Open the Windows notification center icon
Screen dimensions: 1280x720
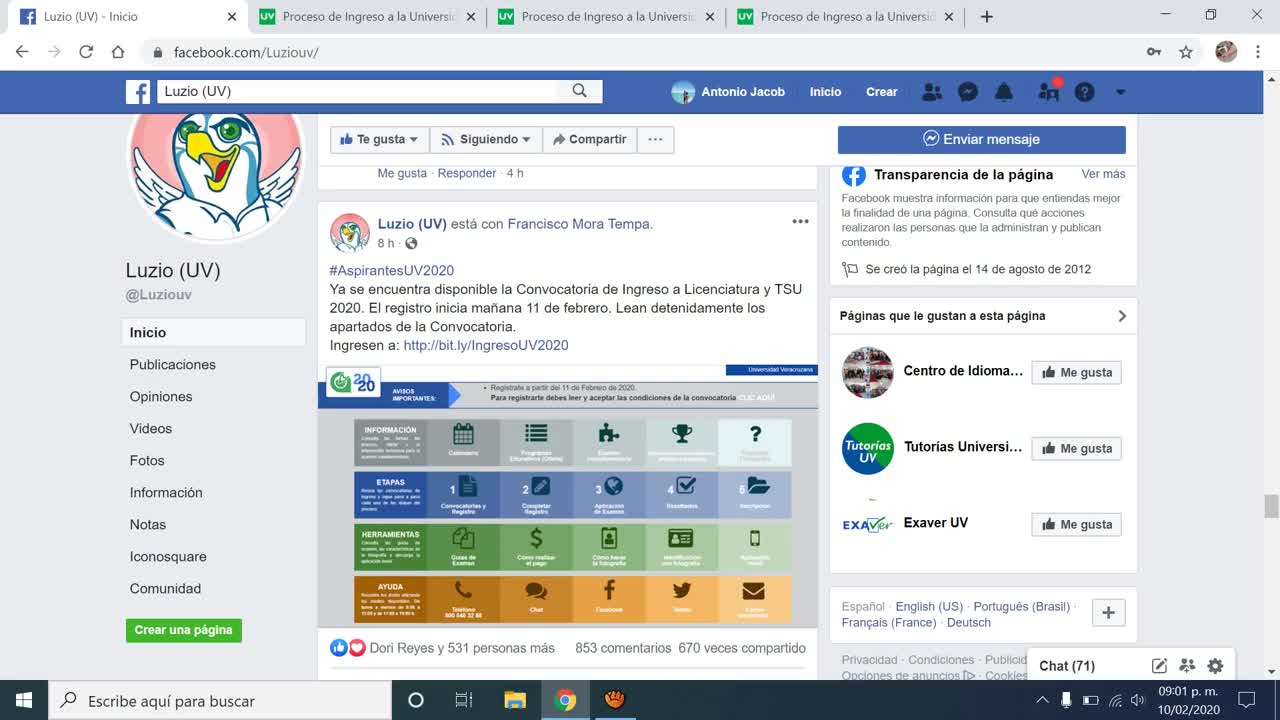click(x=1247, y=700)
